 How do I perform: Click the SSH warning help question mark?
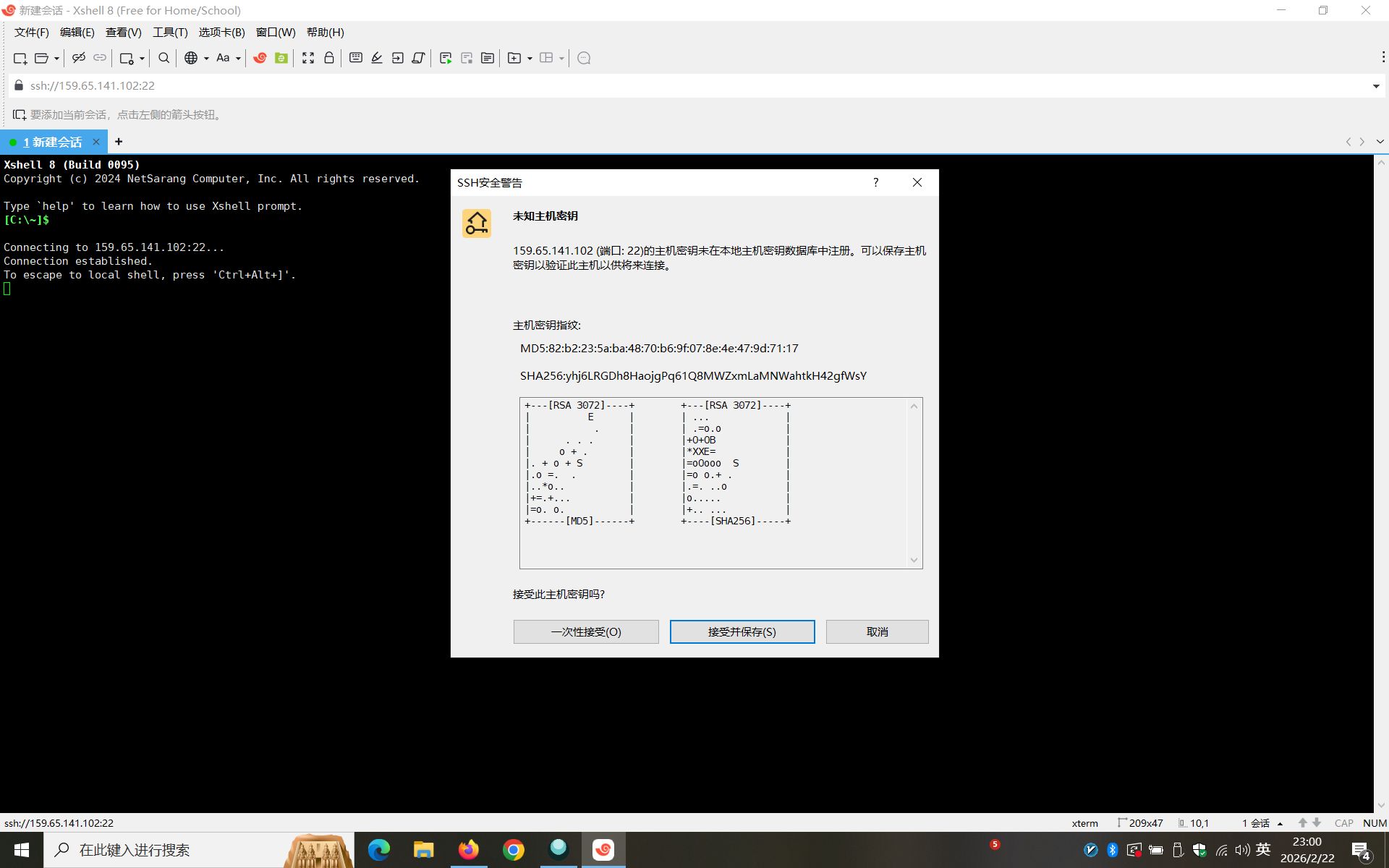[875, 182]
